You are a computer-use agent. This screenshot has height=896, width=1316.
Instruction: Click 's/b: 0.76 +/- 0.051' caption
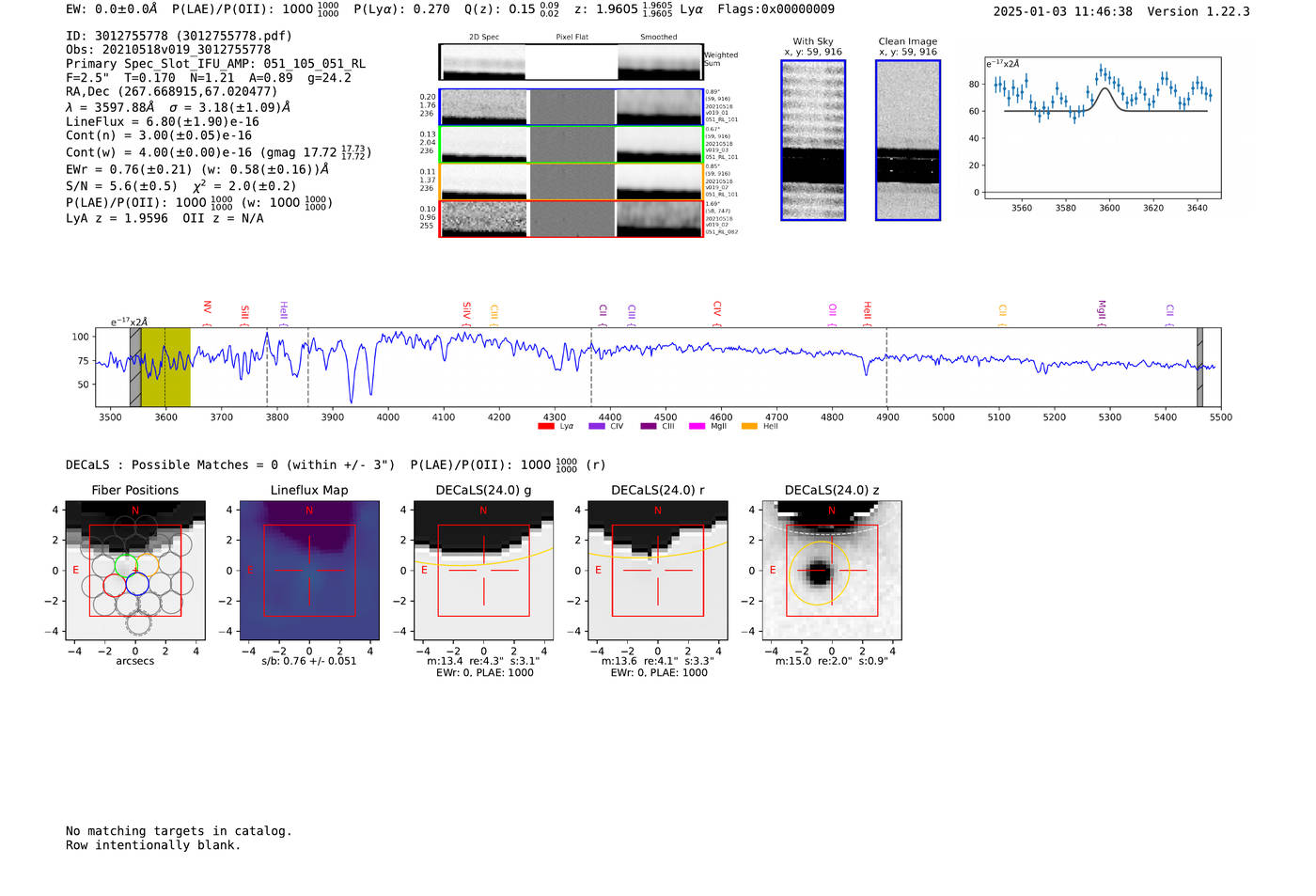pos(309,661)
